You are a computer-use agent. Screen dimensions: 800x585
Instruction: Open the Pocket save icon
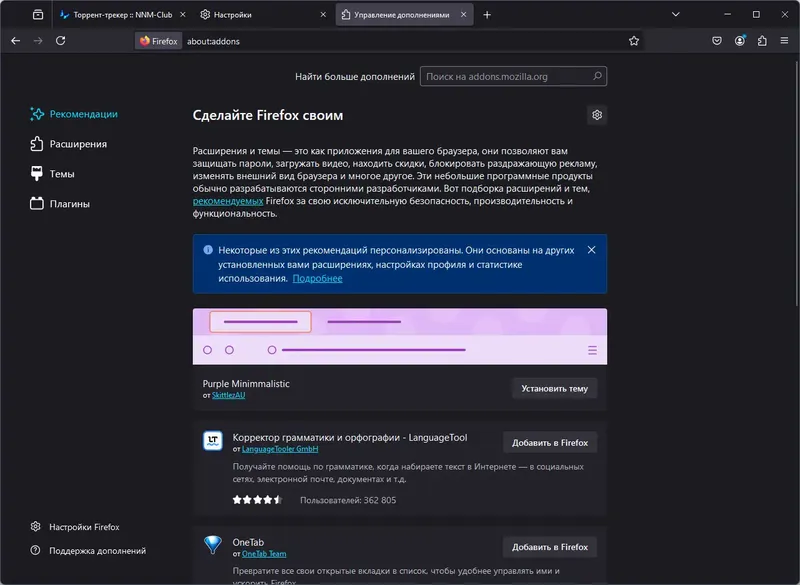coord(717,41)
